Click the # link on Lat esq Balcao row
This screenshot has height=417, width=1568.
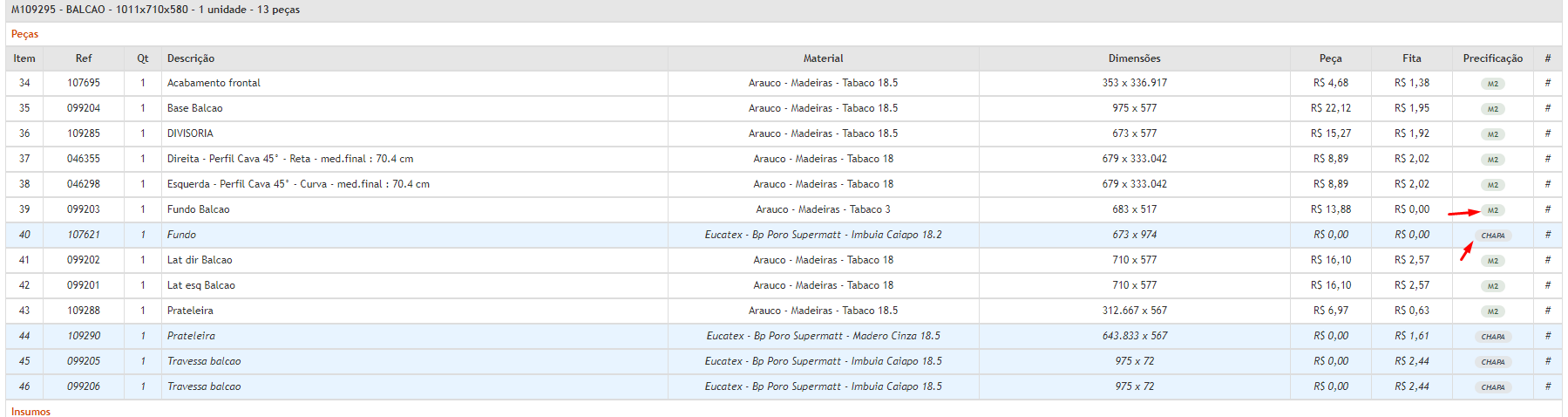(x=1547, y=285)
